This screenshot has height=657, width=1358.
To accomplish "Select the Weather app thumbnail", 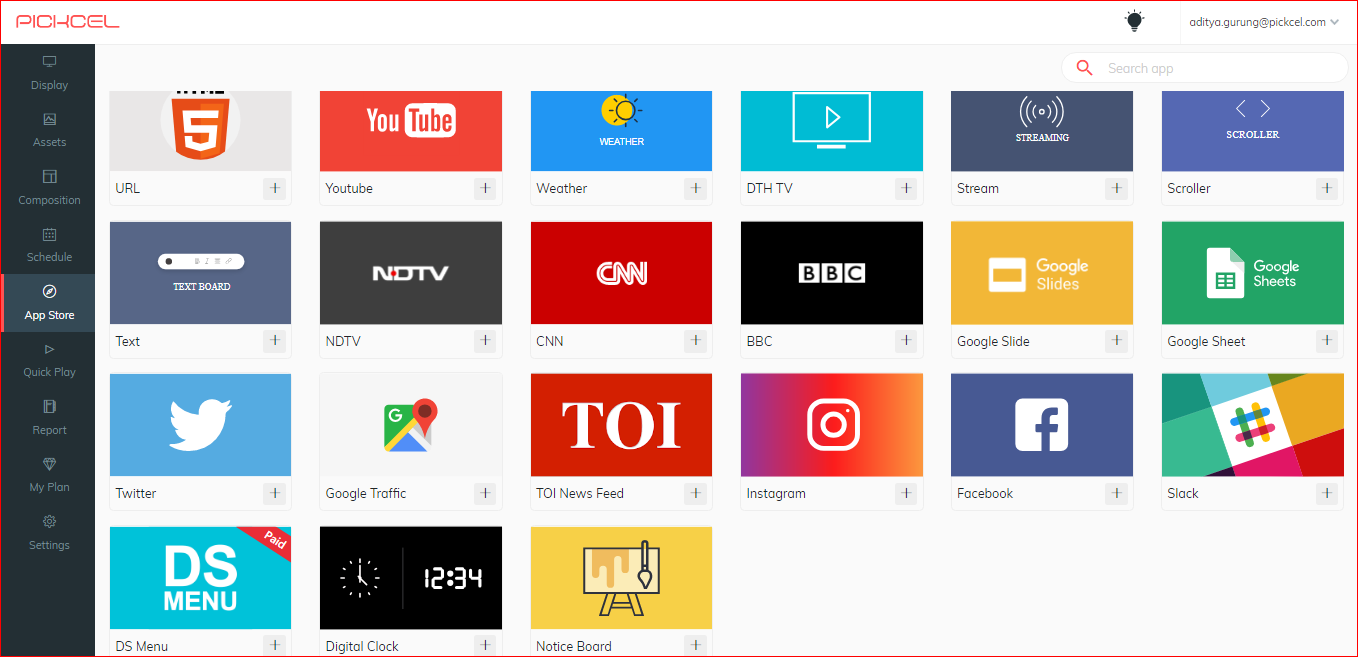I will point(621,131).
